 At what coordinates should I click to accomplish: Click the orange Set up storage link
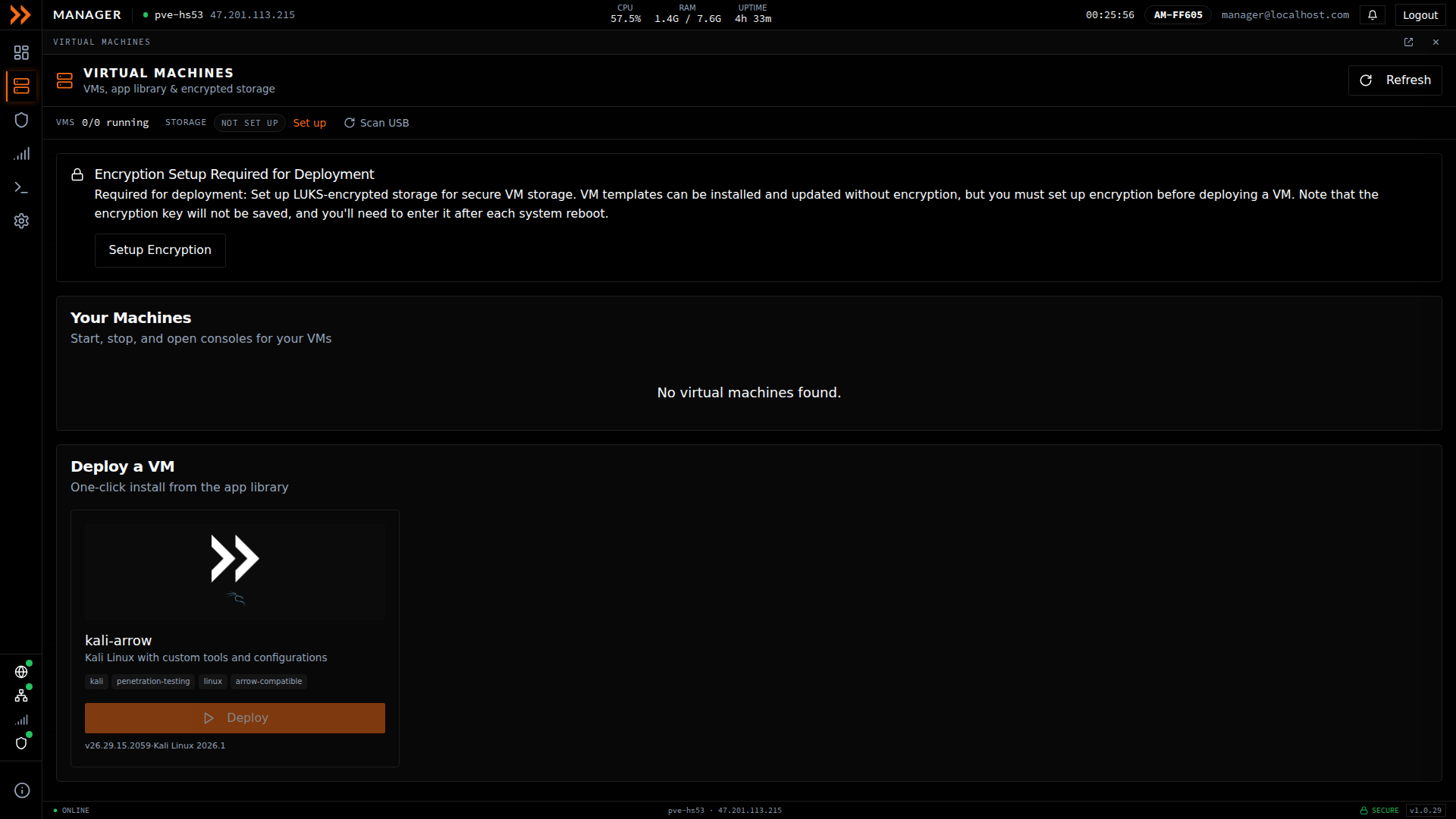(x=309, y=123)
